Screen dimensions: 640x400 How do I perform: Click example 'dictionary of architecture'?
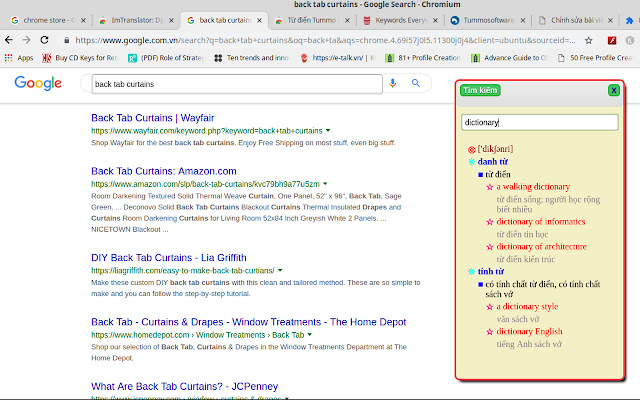pyautogui.click(x=541, y=247)
